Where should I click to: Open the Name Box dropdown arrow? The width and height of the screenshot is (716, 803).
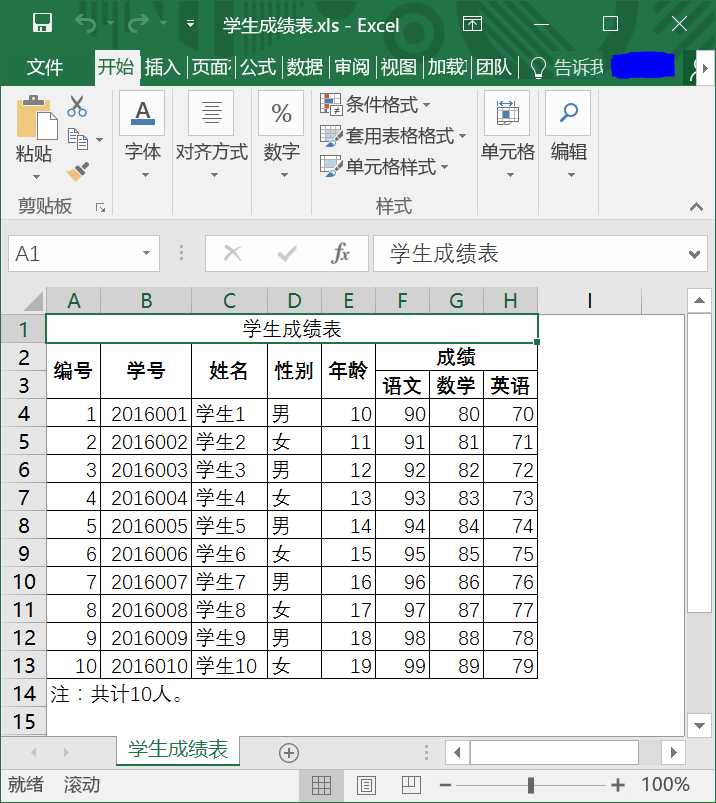[146, 253]
